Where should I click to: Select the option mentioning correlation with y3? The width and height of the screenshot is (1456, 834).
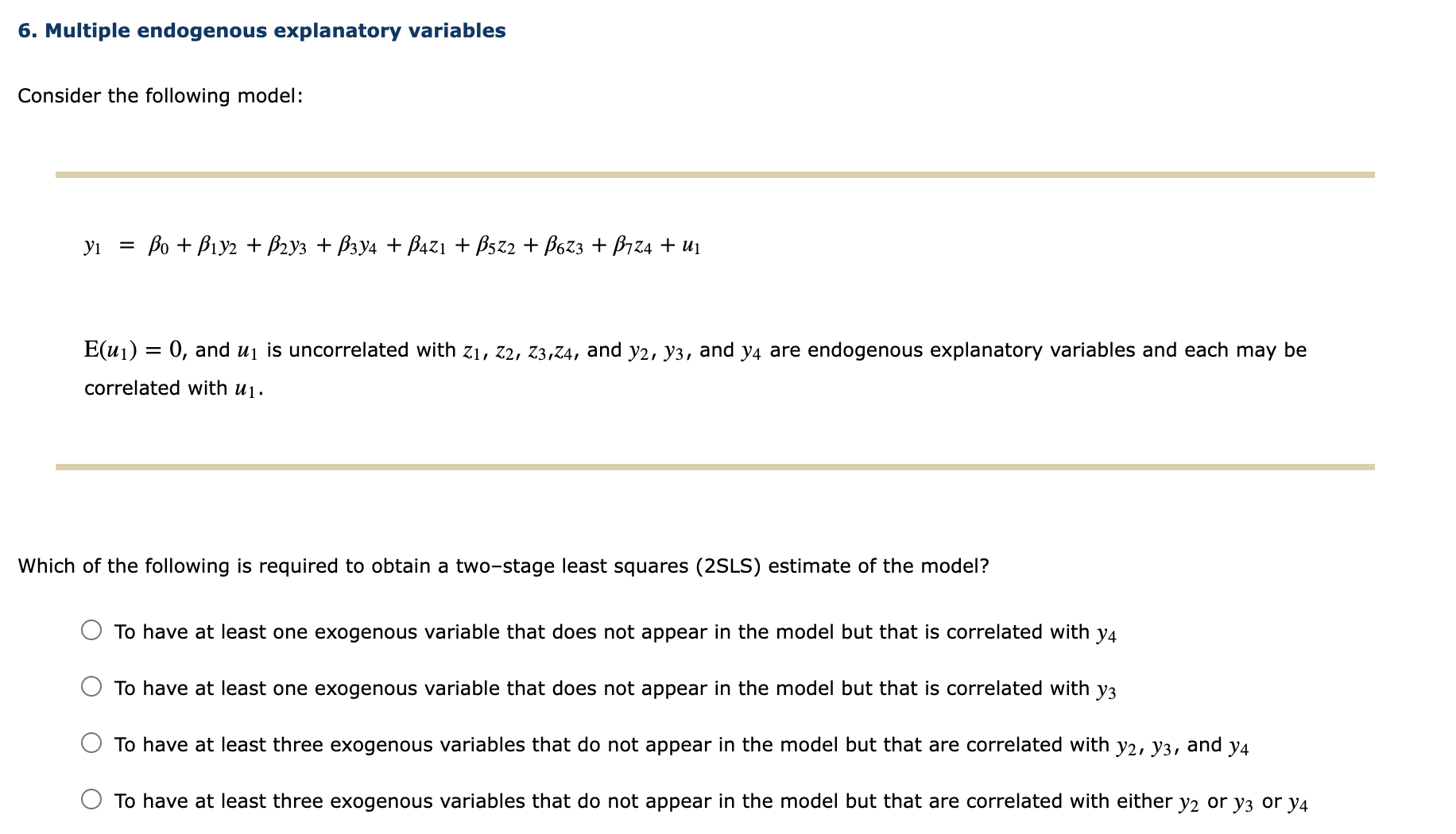[93, 686]
